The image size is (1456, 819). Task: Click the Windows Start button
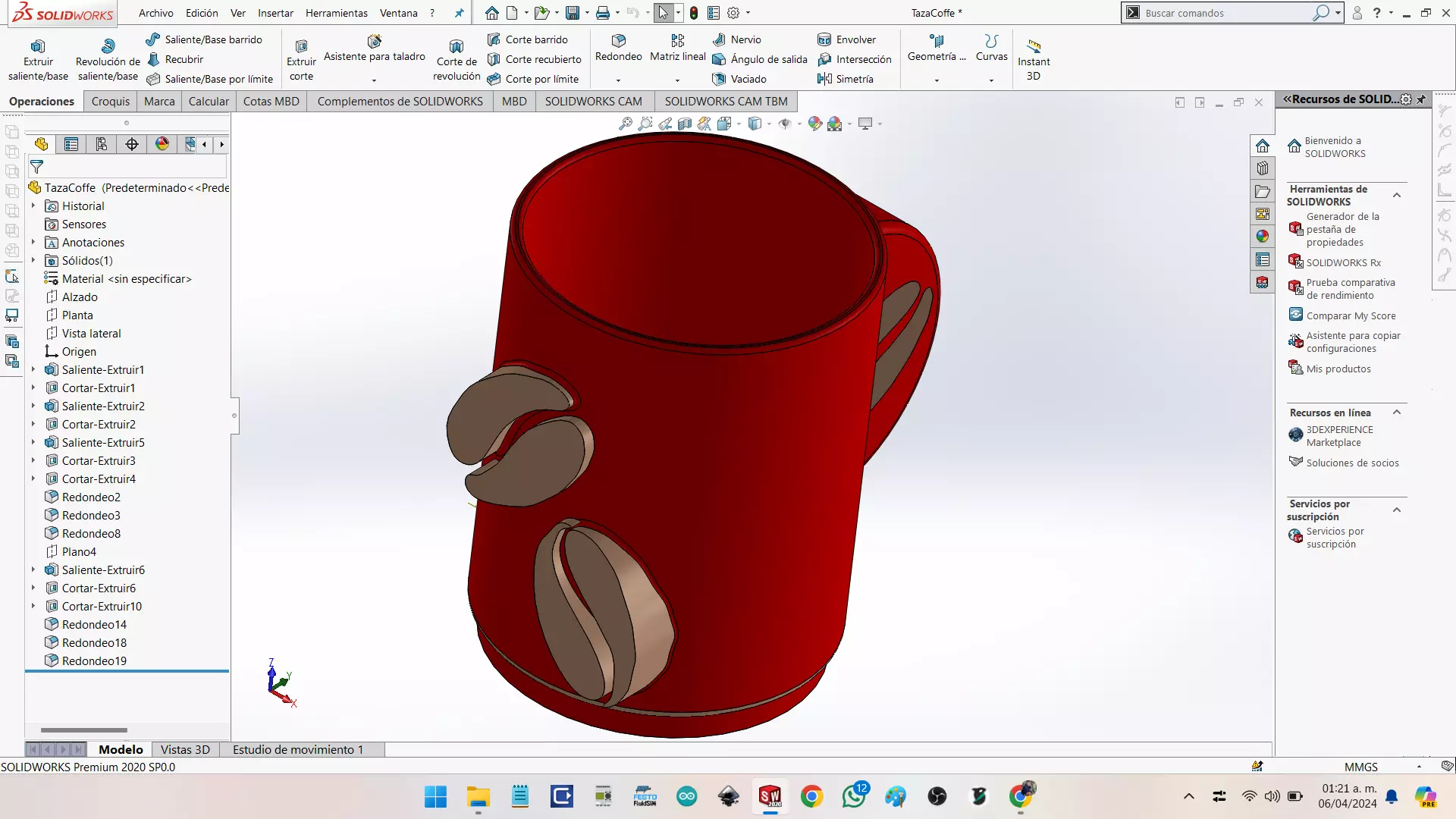point(435,796)
